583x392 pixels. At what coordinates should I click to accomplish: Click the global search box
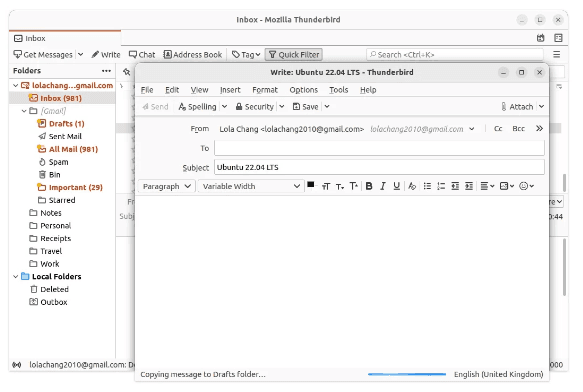coord(455,55)
